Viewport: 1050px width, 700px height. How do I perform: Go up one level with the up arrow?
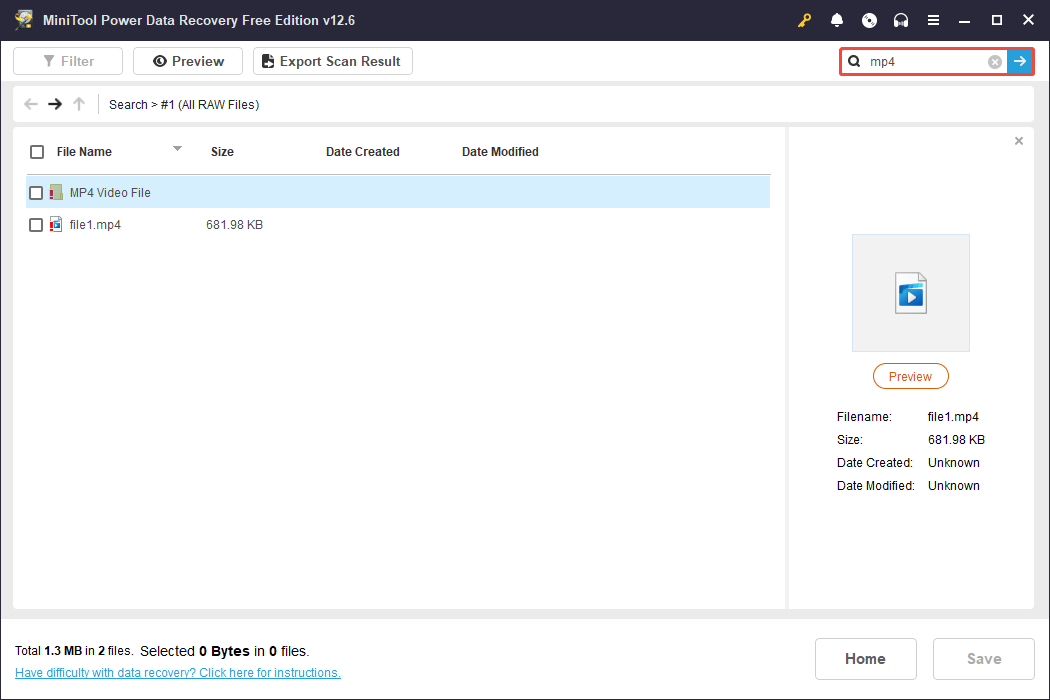tap(79, 103)
